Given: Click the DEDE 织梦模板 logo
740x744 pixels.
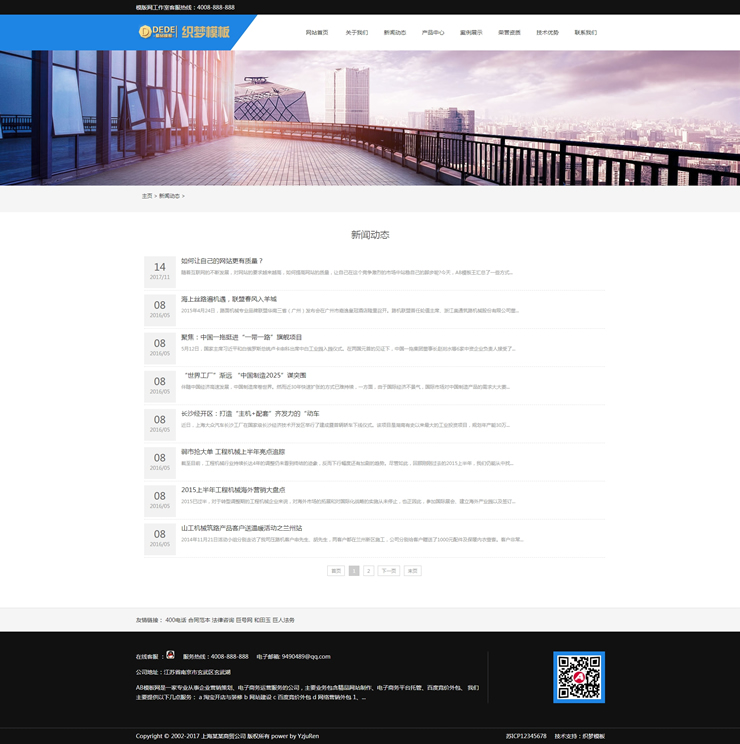Looking at the screenshot, I should [x=185, y=32].
